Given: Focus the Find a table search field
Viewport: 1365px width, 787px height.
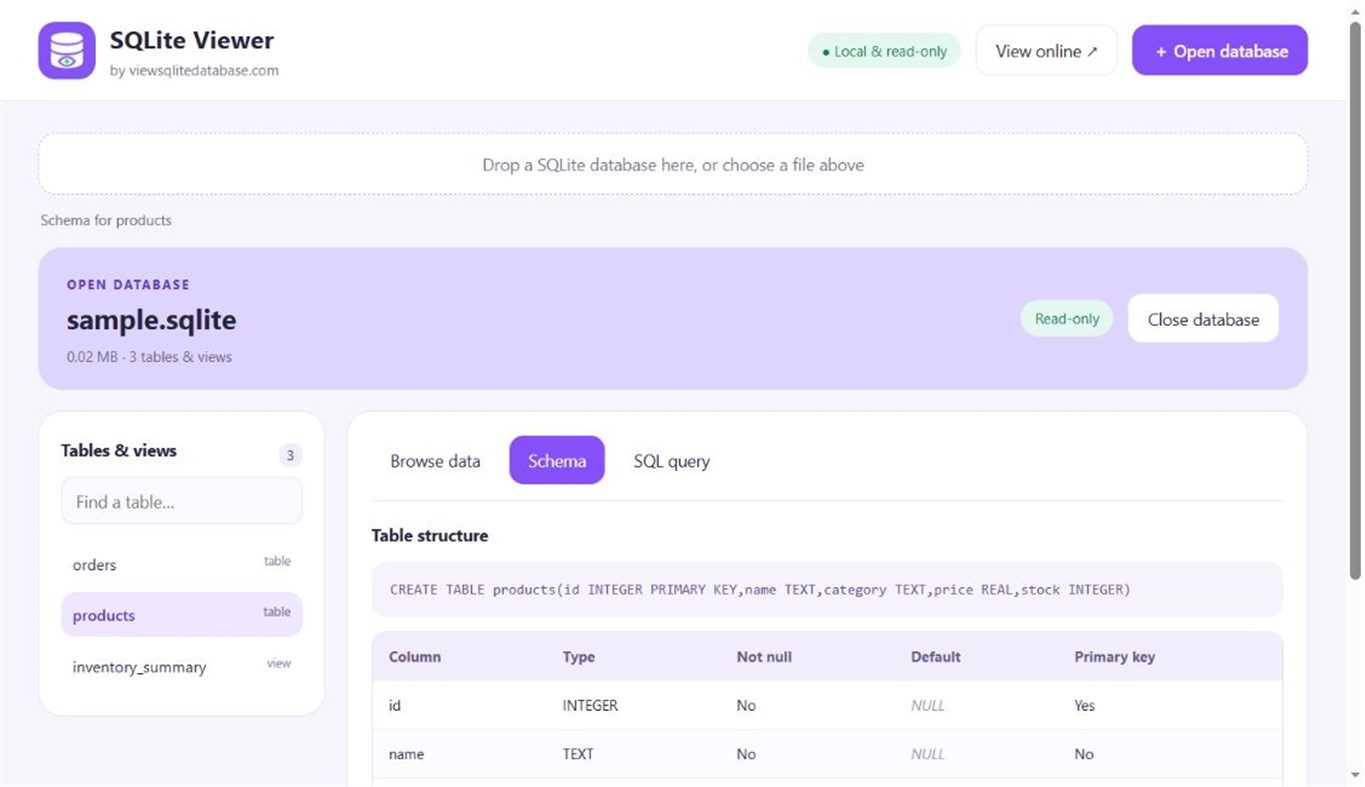Looking at the screenshot, I should (181, 502).
